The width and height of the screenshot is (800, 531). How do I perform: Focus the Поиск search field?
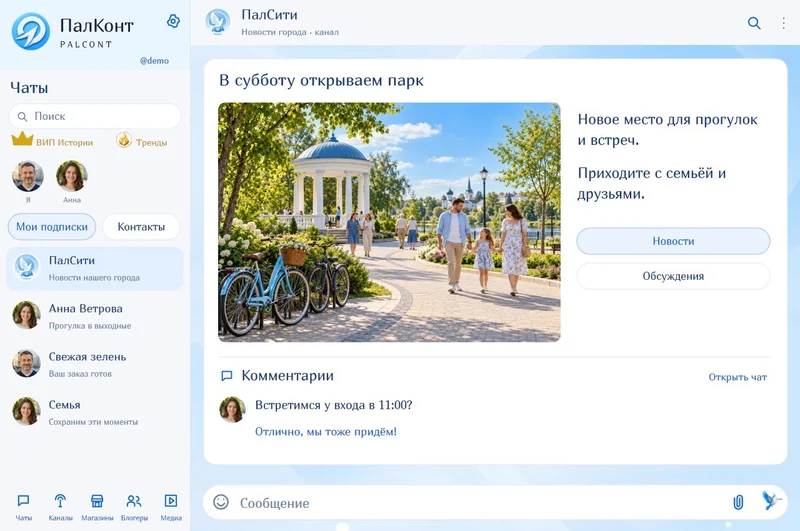tap(95, 116)
